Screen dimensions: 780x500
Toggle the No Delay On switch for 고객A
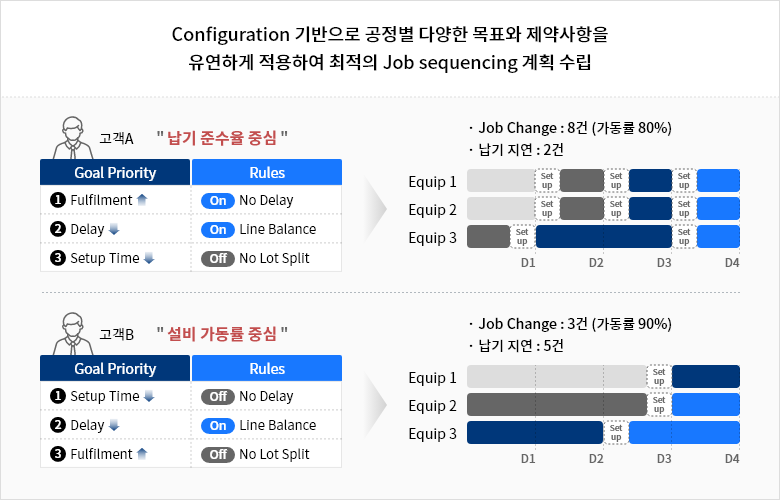(218, 200)
